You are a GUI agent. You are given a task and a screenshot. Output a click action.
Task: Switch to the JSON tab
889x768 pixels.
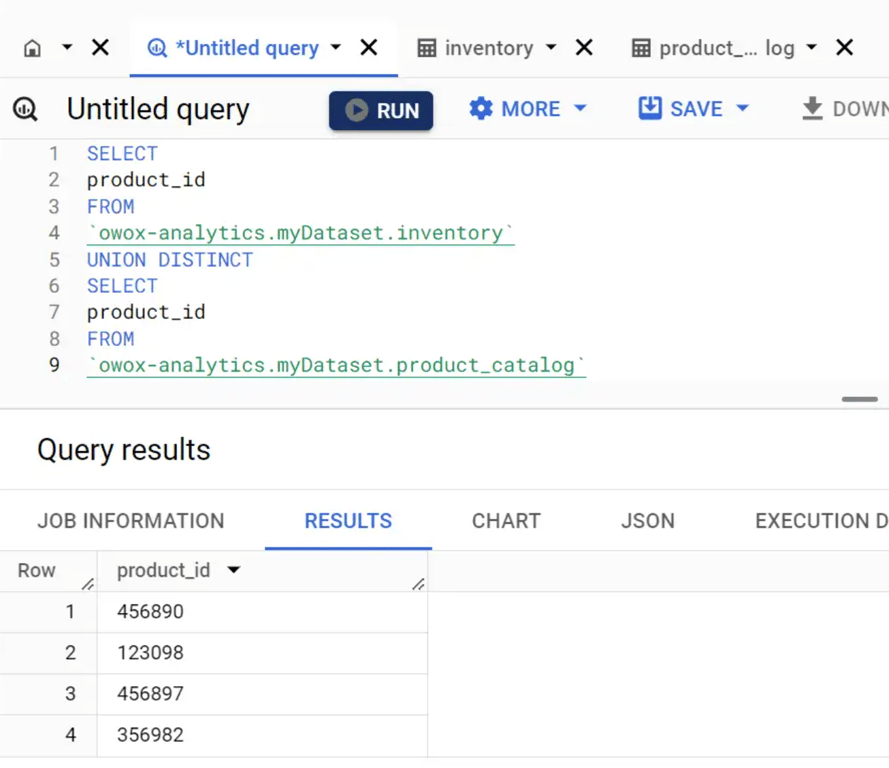648,521
